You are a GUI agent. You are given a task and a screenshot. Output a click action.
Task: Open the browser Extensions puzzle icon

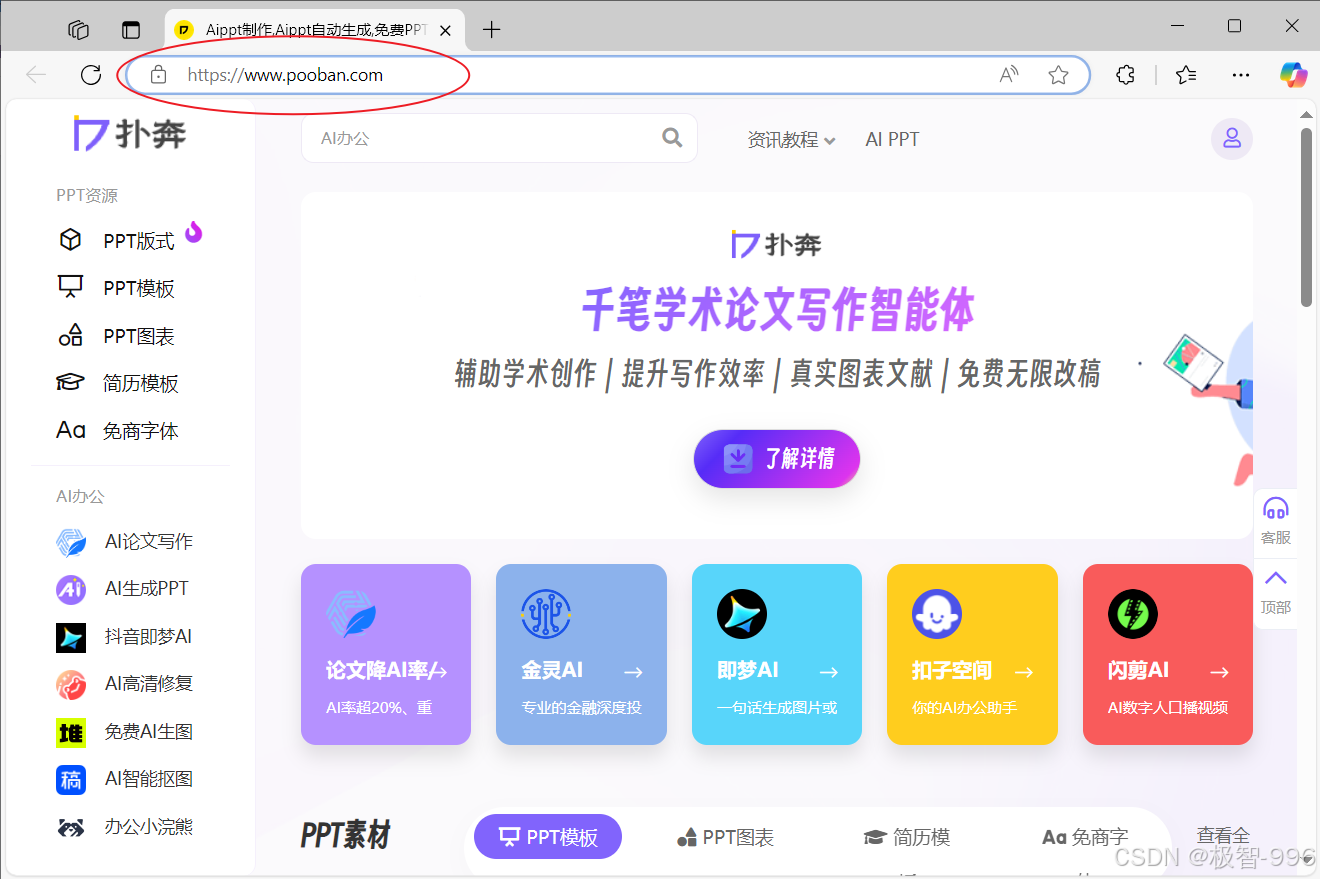coord(1126,75)
